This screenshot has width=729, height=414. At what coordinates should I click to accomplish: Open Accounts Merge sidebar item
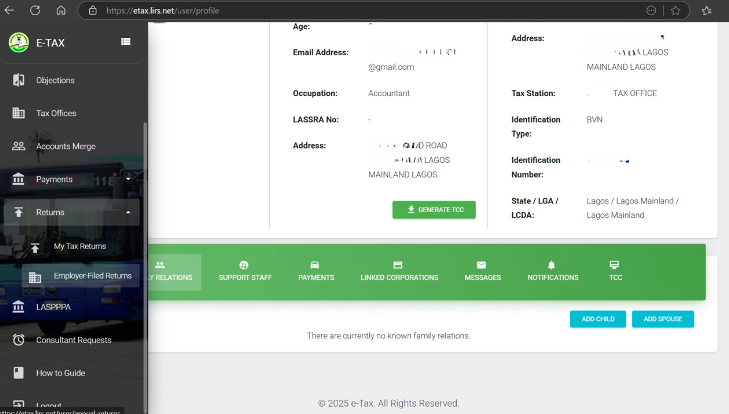coord(65,146)
